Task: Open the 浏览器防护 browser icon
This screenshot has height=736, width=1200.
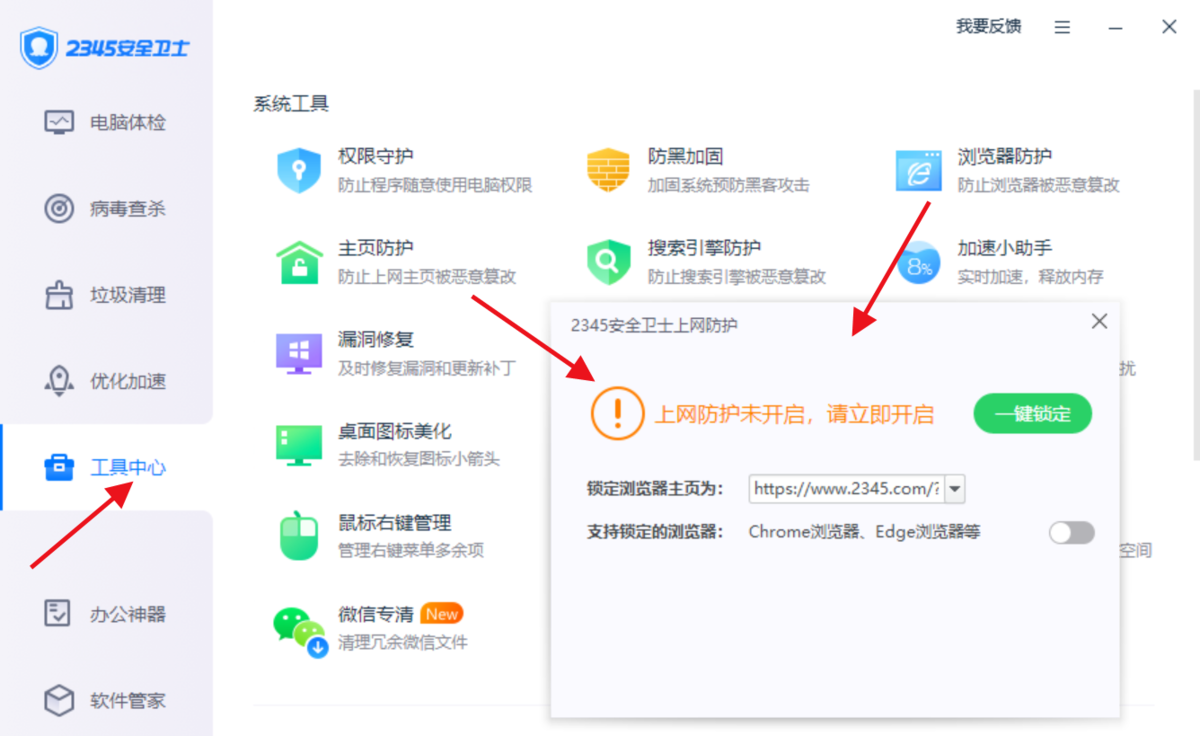Action: tap(918, 170)
